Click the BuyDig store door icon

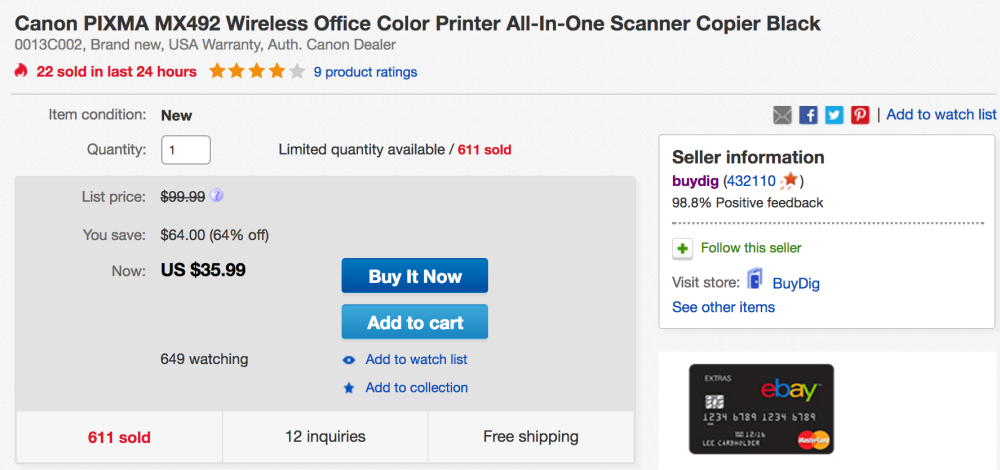(x=755, y=281)
